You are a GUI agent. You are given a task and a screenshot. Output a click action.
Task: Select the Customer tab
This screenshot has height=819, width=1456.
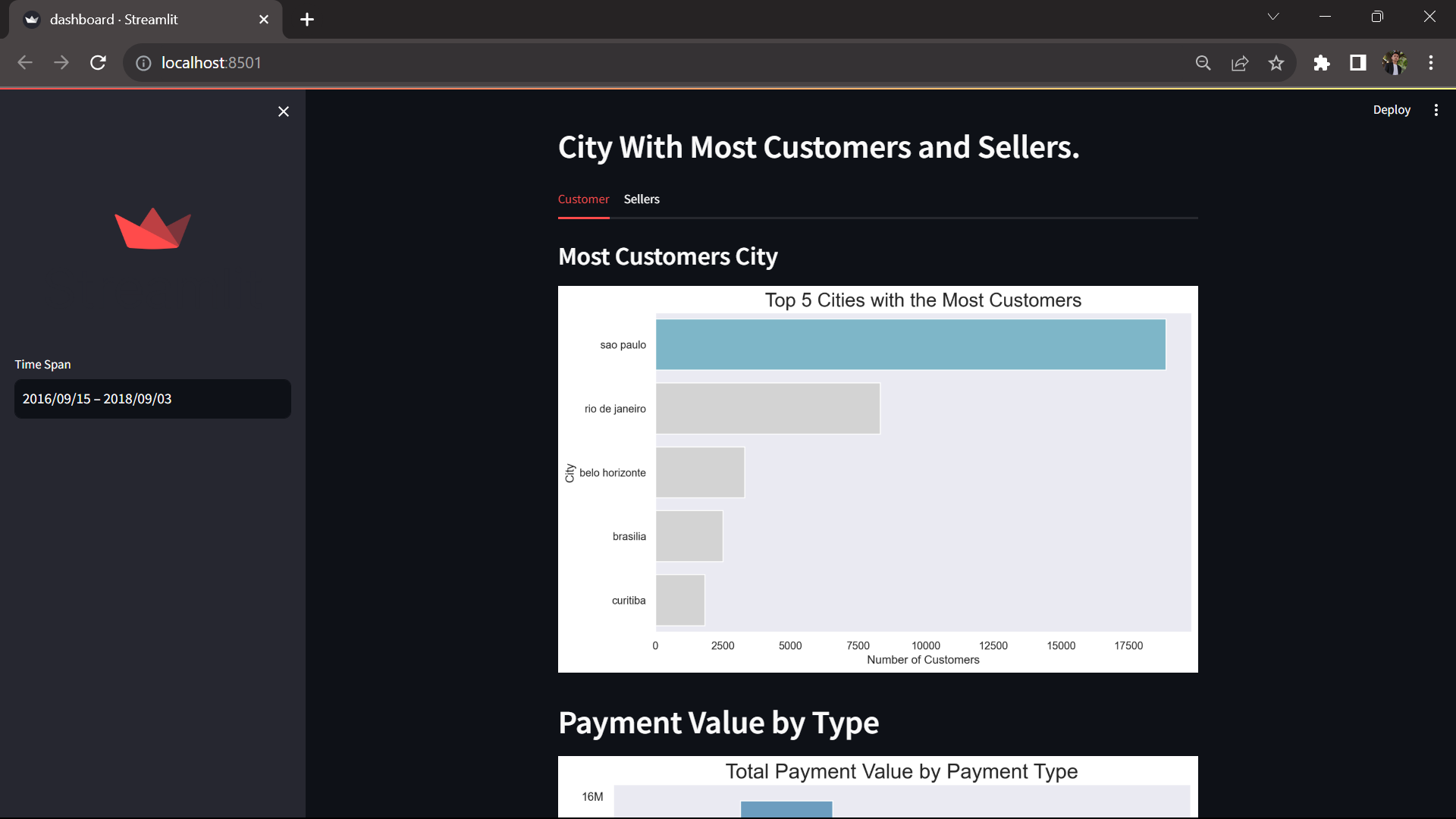(583, 199)
